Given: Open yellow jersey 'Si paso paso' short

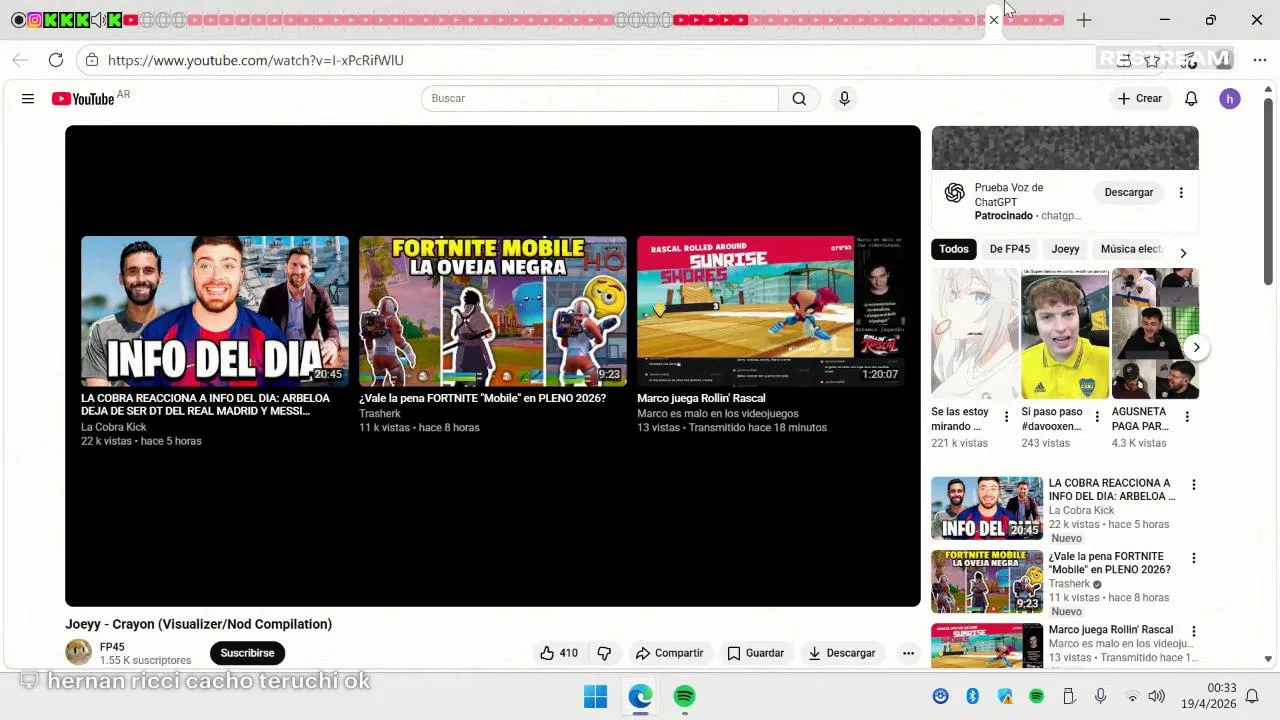Looking at the screenshot, I should [x=1065, y=333].
